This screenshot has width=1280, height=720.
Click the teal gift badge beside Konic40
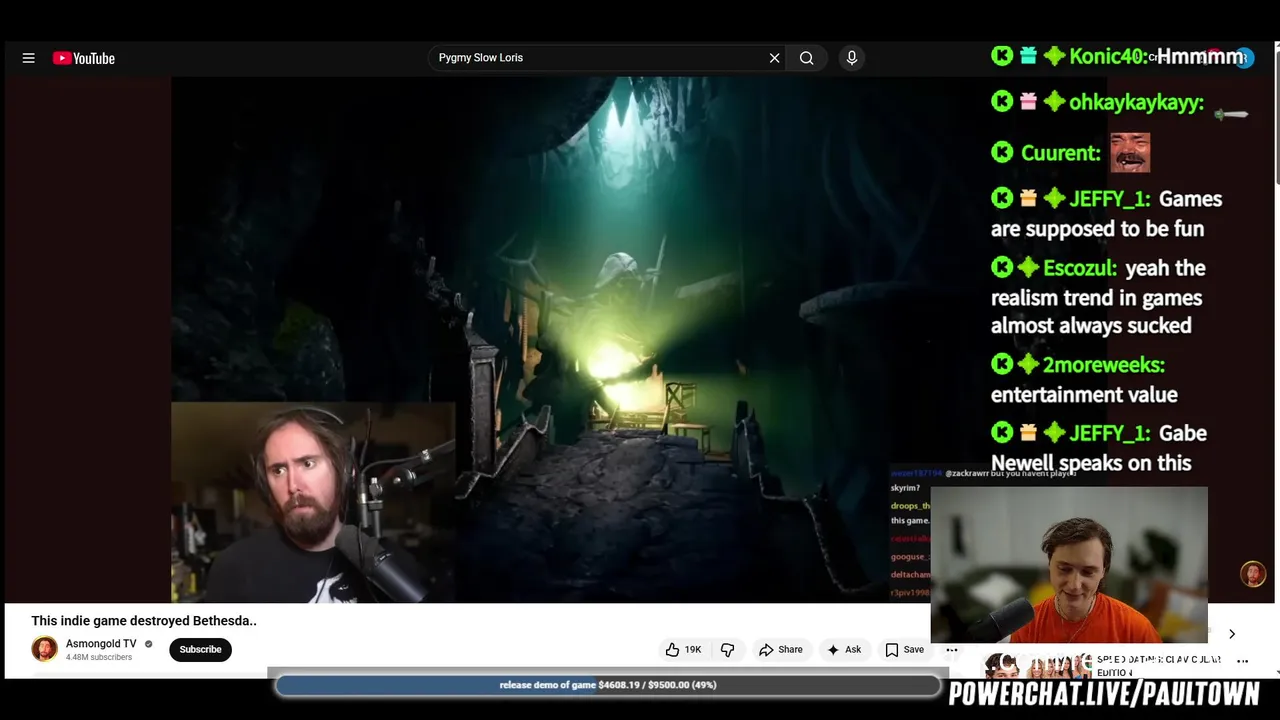pos(1028,56)
